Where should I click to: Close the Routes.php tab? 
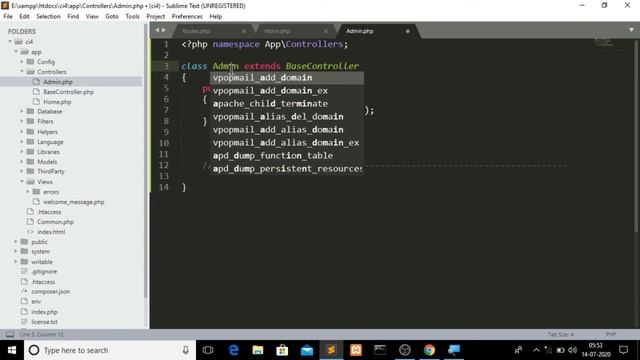point(244,31)
